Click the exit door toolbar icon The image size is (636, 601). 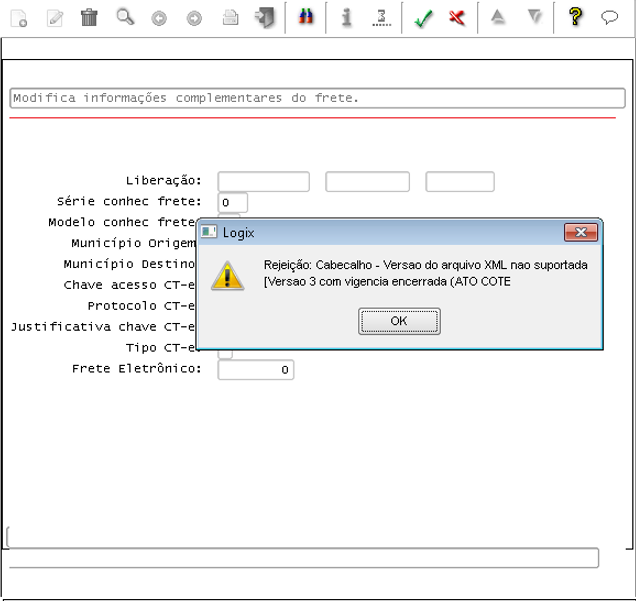pyautogui.click(x=265, y=18)
